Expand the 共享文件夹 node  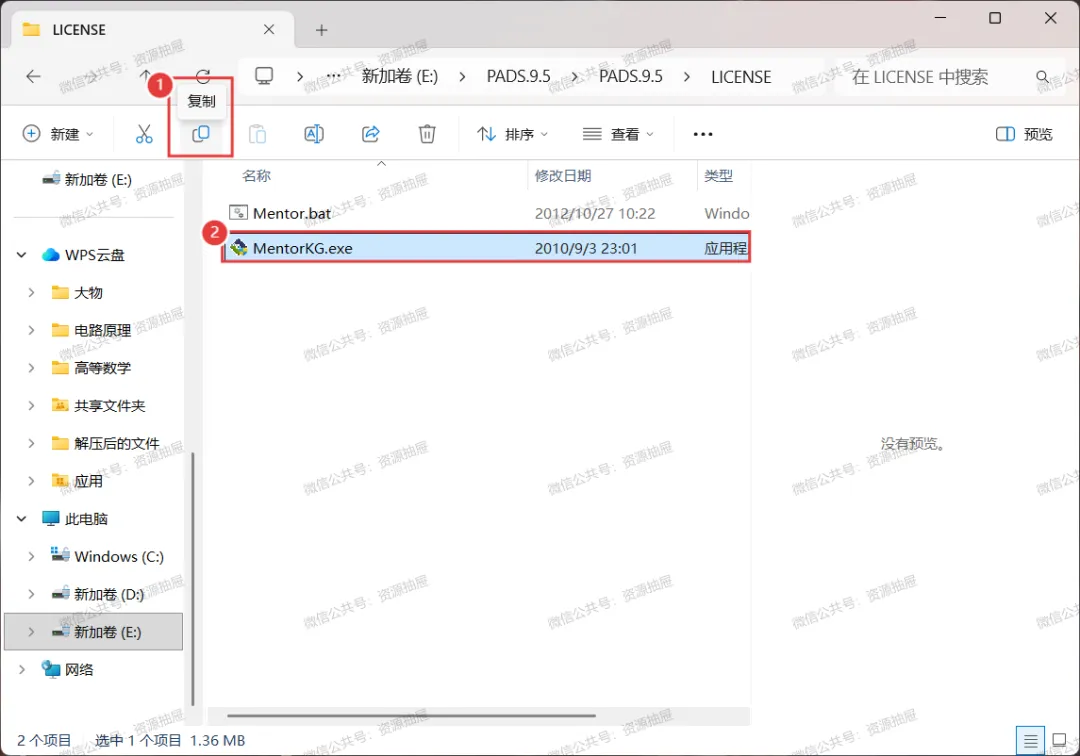point(31,406)
